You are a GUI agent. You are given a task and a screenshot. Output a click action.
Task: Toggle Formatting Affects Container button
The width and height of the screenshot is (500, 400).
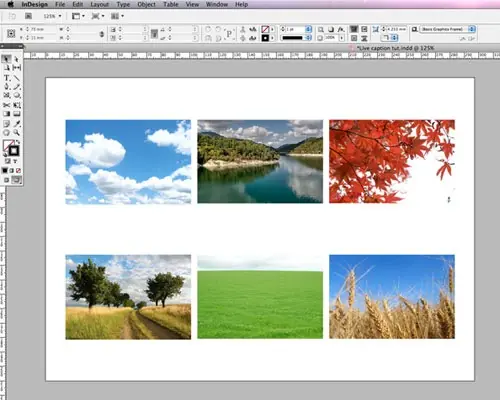[x=7, y=161]
